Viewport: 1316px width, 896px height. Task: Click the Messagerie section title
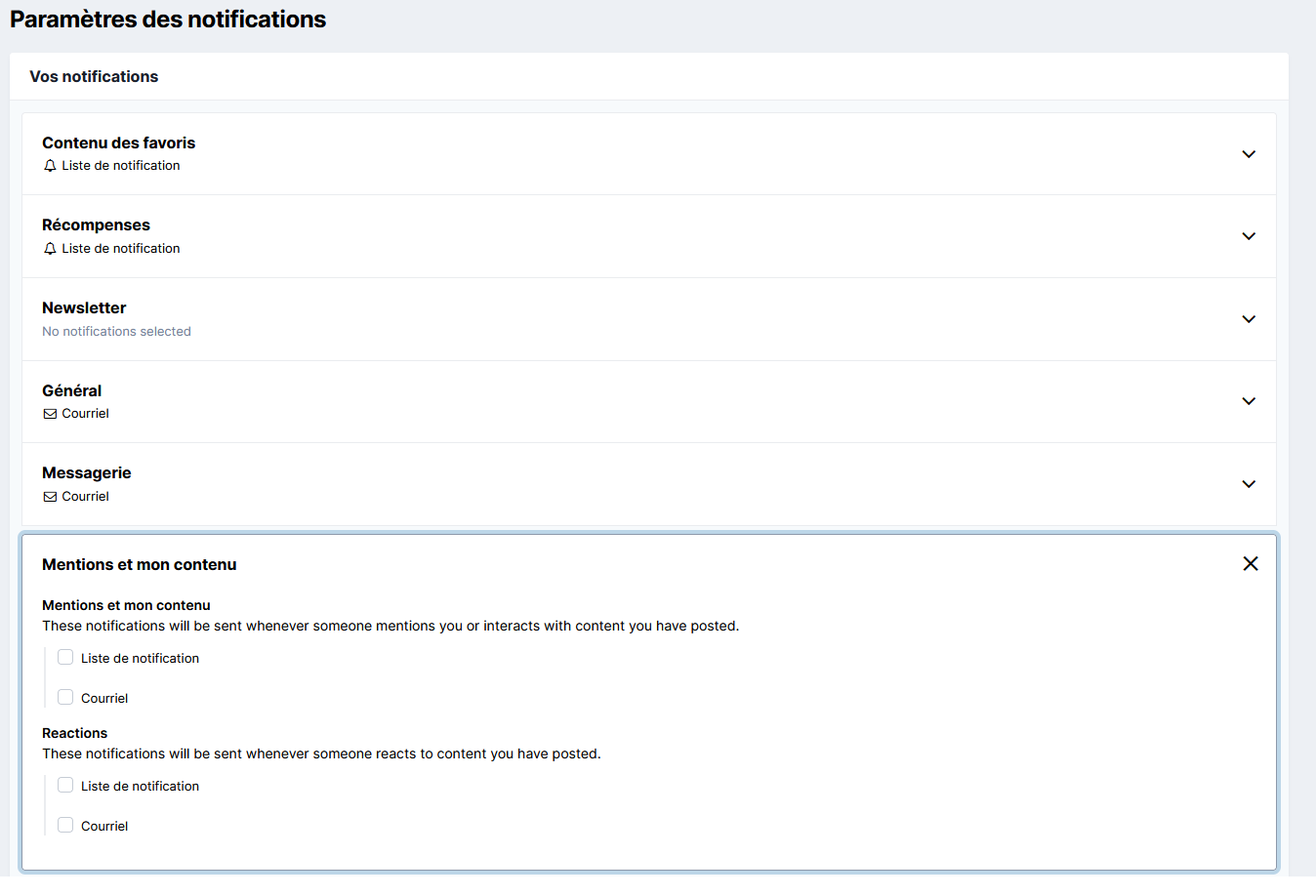(86, 472)
